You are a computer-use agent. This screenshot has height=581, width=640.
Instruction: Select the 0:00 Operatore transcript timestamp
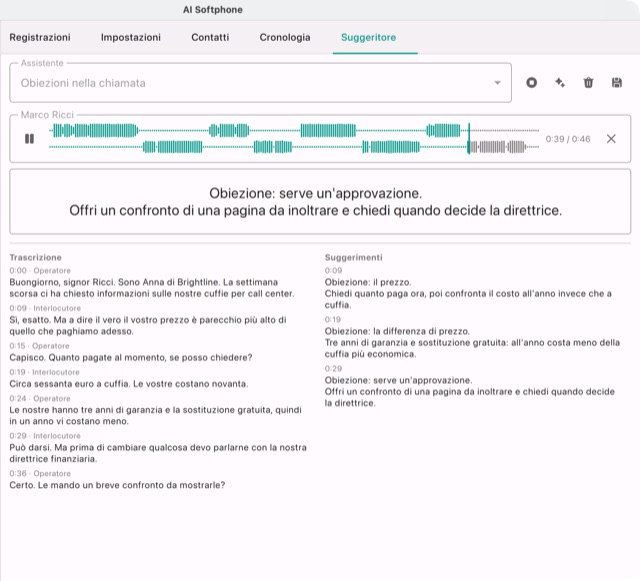pyautogui.click(x=40, y=270)
